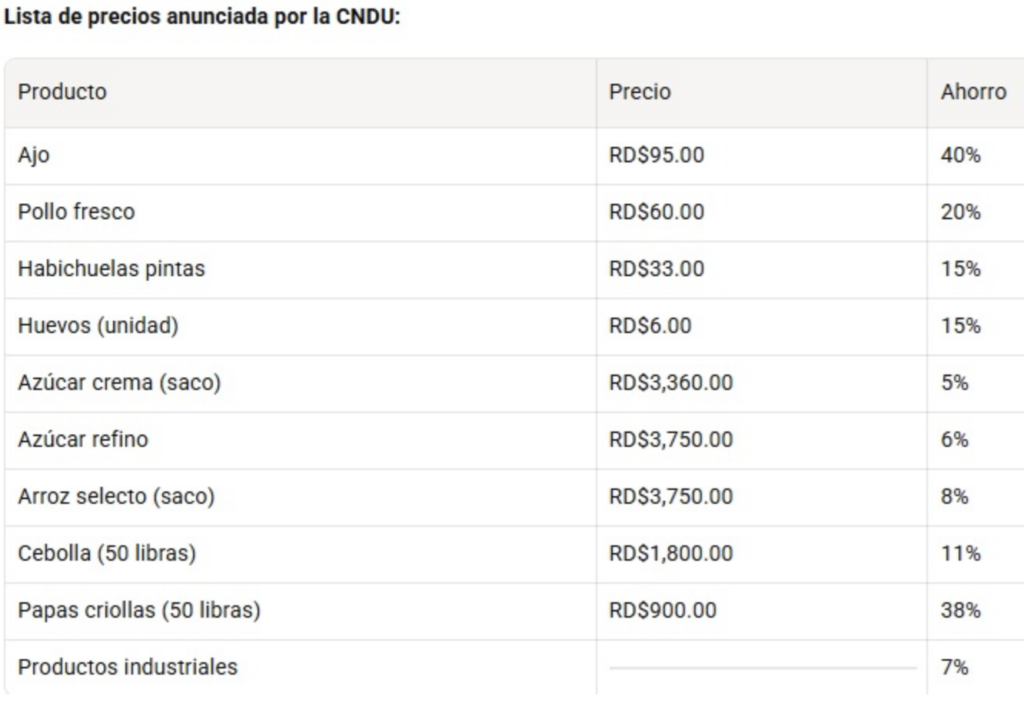Image resolution: width=1024 pixels, height=703 pixels.
Task: Select the RD$1,800.00 price cell
Action: point(670,553)
